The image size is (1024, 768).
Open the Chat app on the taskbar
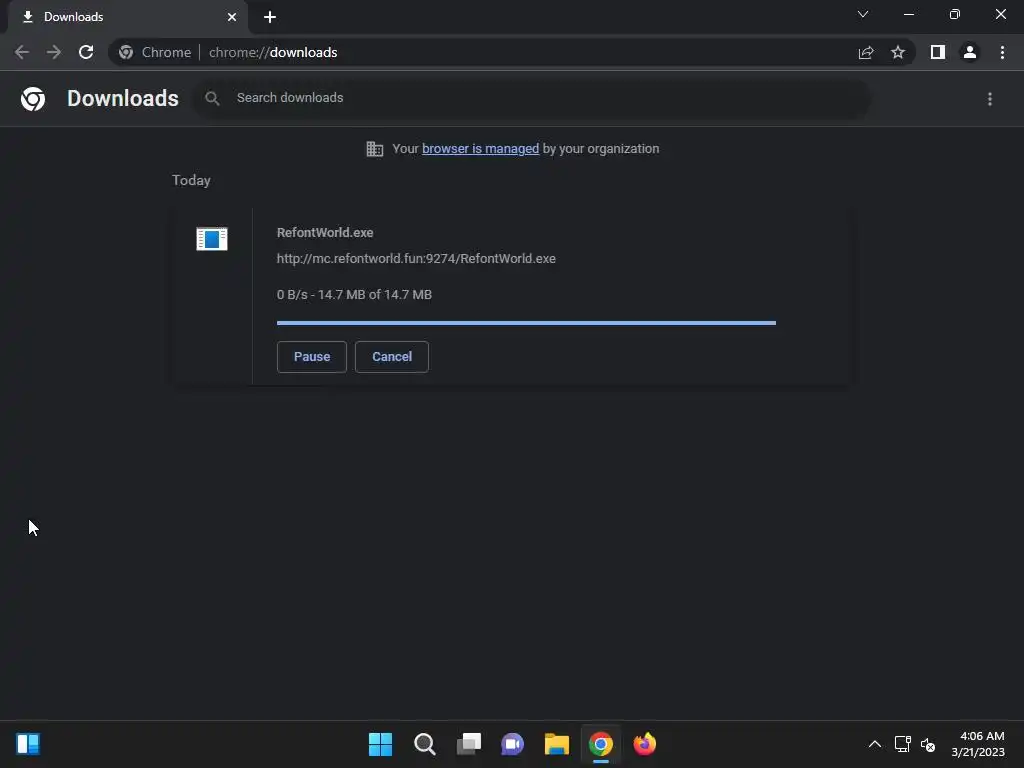coord(513,744)
